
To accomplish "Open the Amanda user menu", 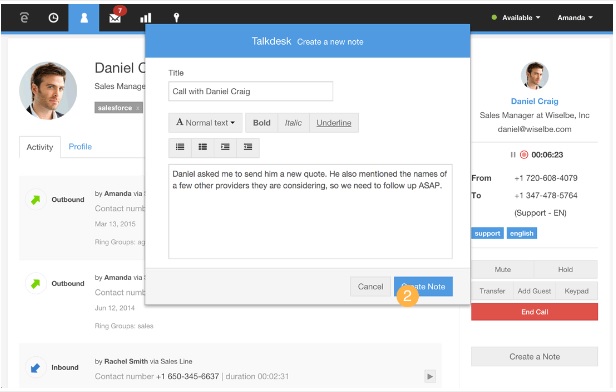I will pos(575,18).
